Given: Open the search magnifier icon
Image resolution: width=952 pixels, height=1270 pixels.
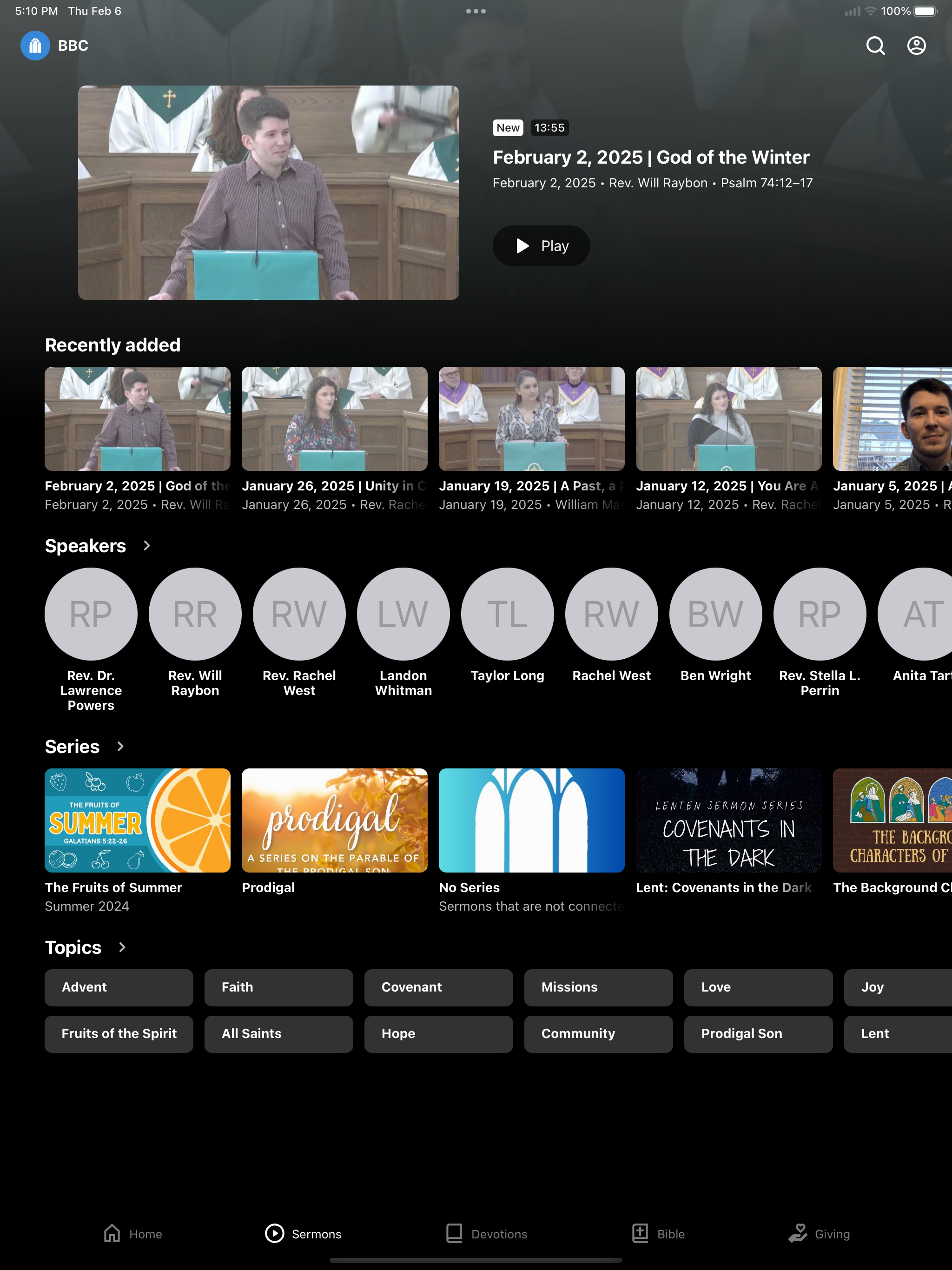Looking at the screenshot, I should [x=875, y=46].
